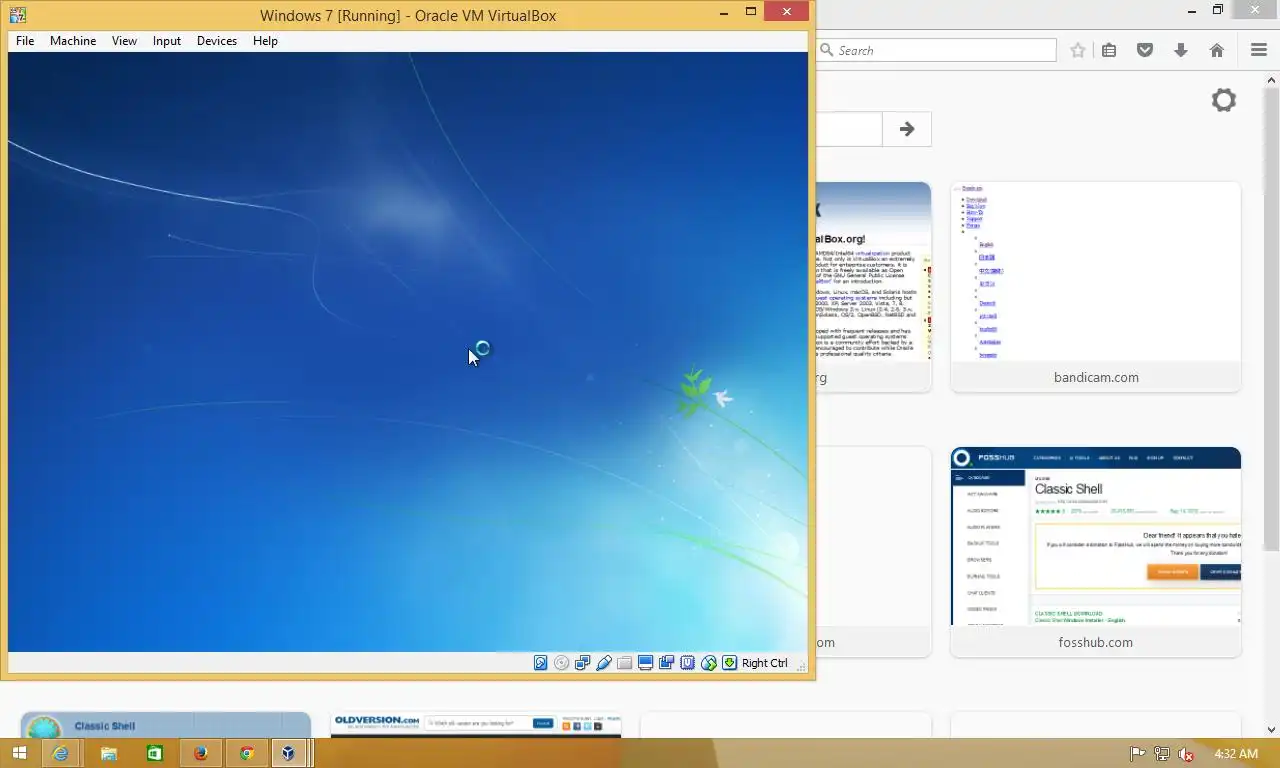Screen dimensions: 1280x768
Task: Click the USB devices status icon
Action: (604, 663)
